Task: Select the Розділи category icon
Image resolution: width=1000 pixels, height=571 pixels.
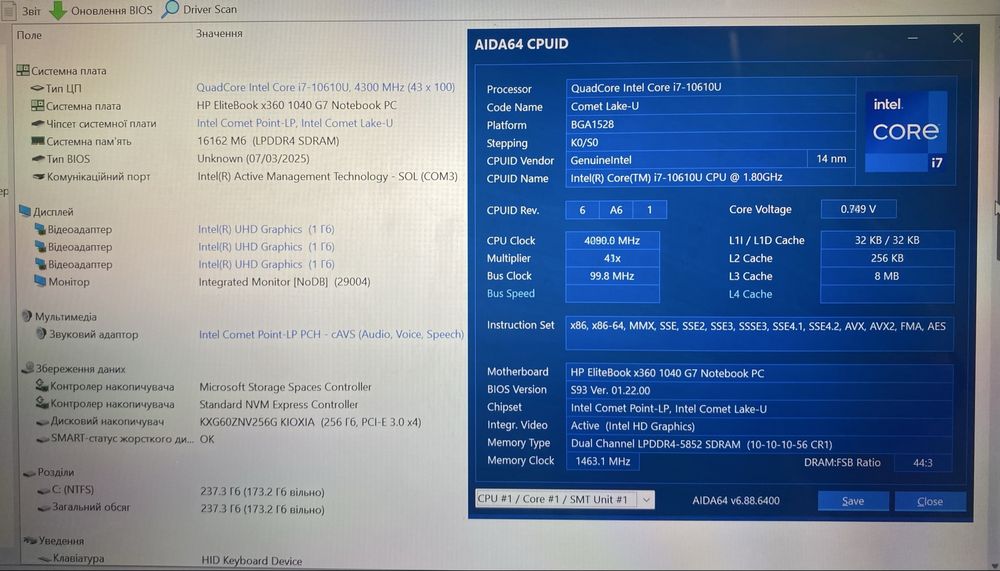Action: tap(29, 473)
